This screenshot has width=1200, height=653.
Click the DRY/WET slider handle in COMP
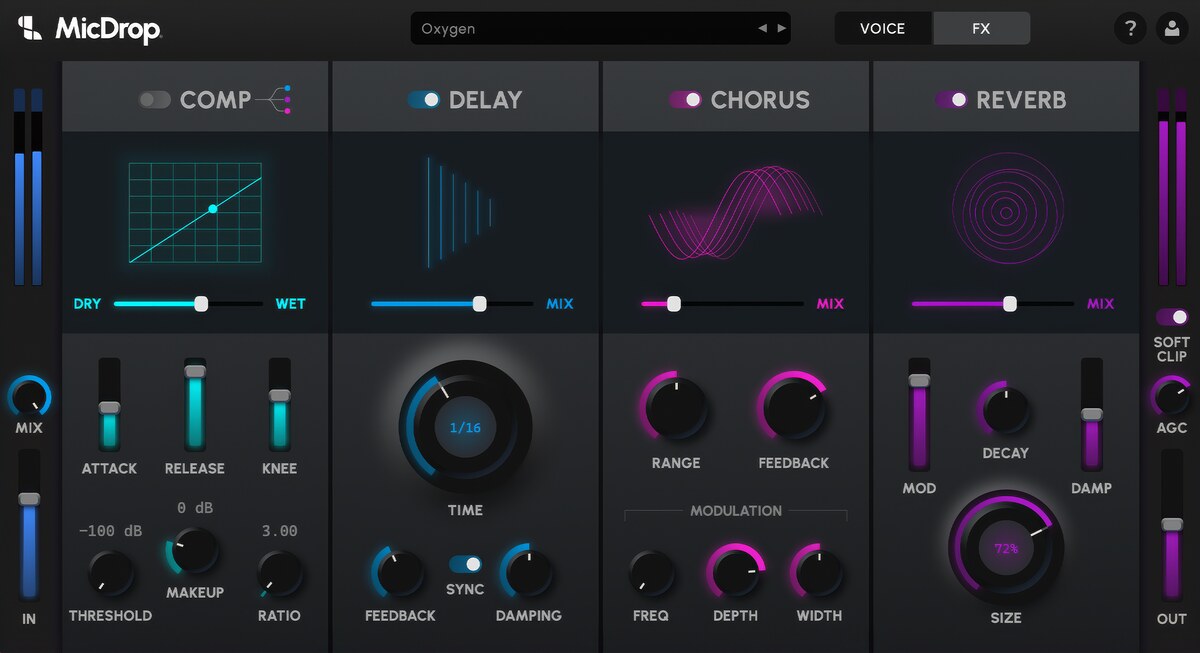201,303
